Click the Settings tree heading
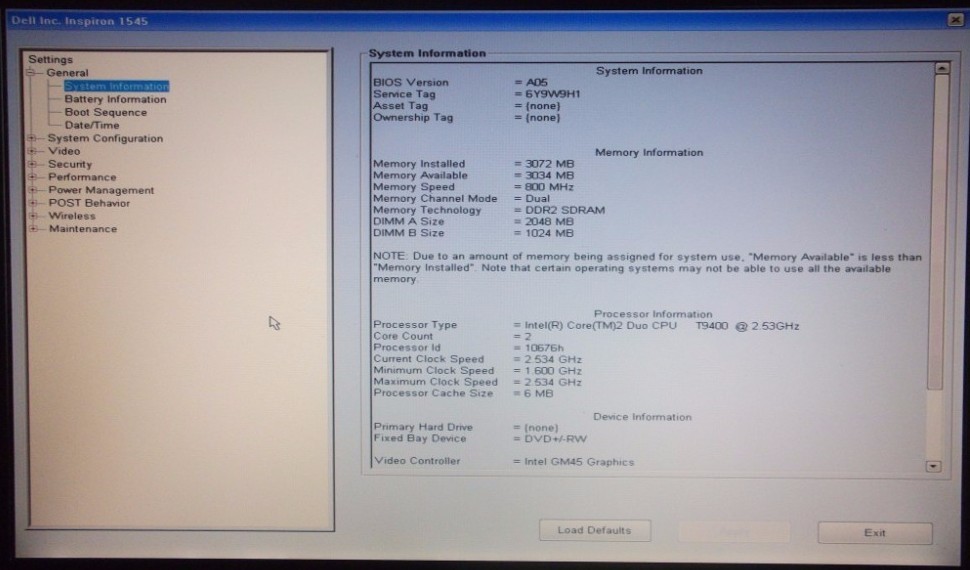The height and width of the screenshot is (570, 970). pyautogui.click(x=50, y=59)
